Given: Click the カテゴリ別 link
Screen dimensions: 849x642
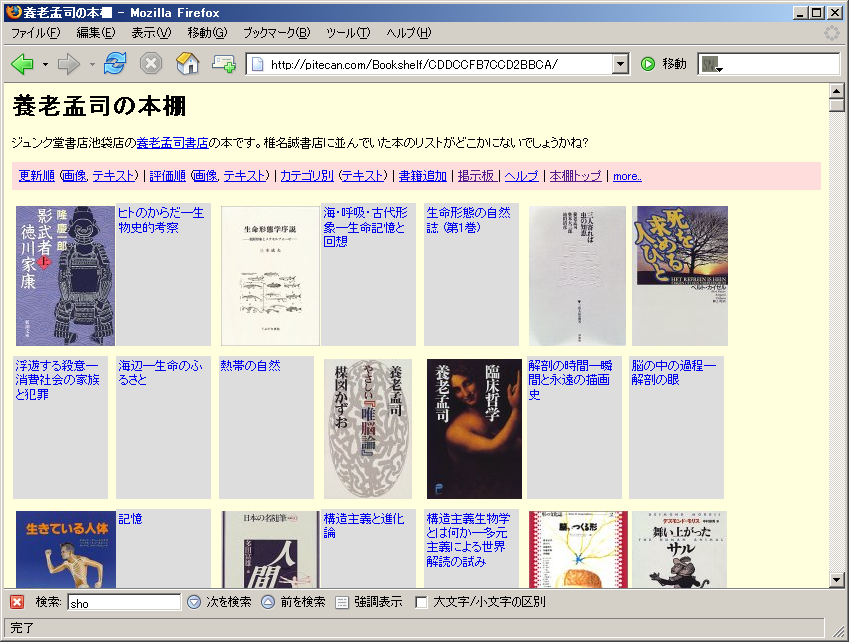Looking at the screenshot, I should point(307,176).
